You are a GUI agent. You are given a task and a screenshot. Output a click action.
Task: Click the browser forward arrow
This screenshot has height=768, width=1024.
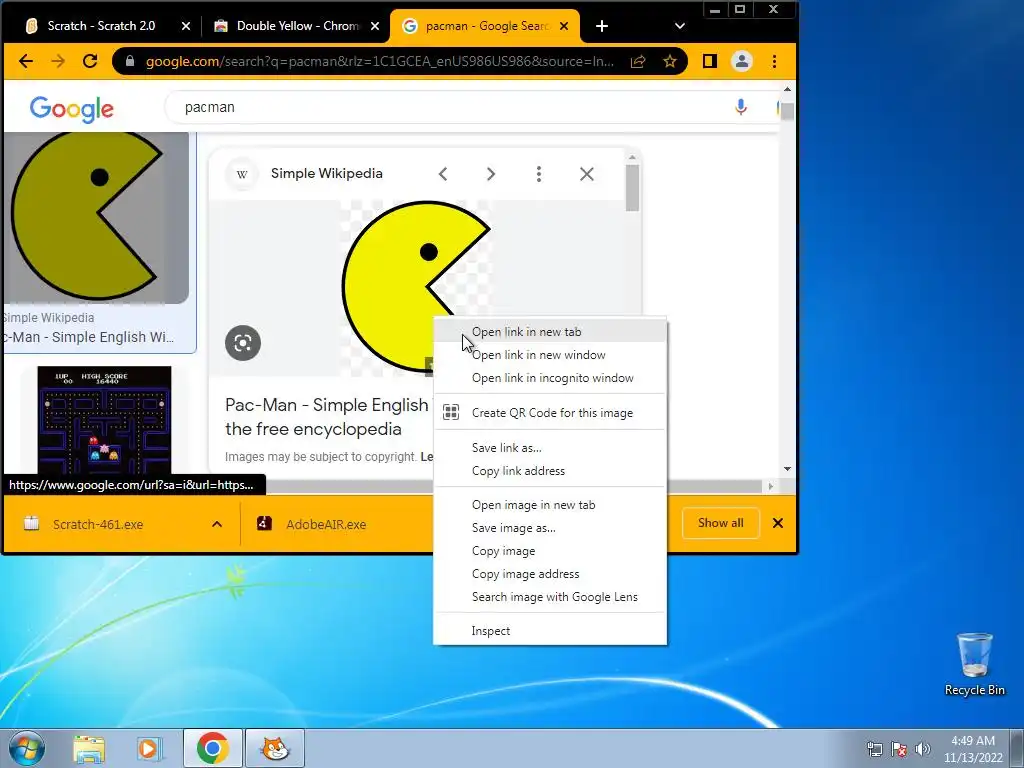tap(58, 61)
